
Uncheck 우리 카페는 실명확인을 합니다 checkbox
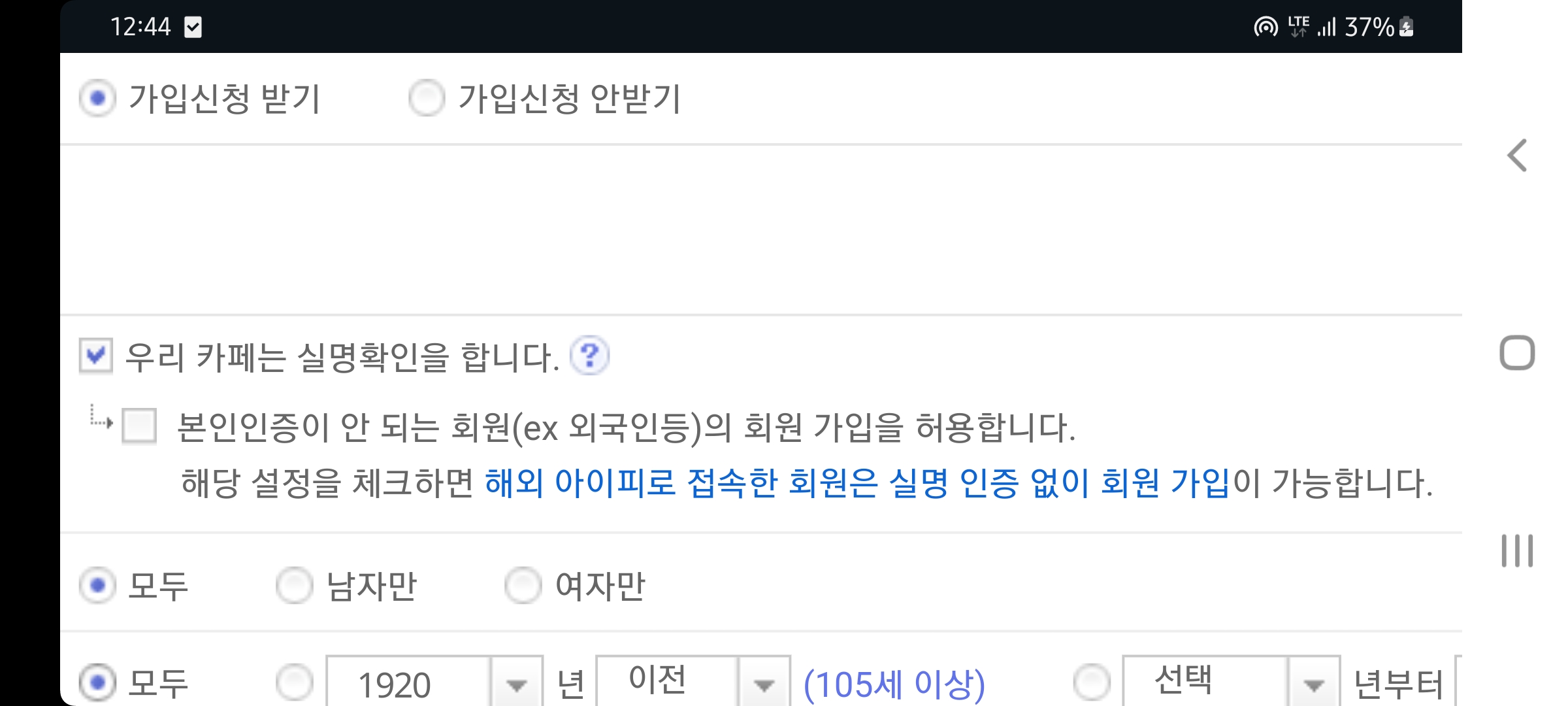(95, 356)
